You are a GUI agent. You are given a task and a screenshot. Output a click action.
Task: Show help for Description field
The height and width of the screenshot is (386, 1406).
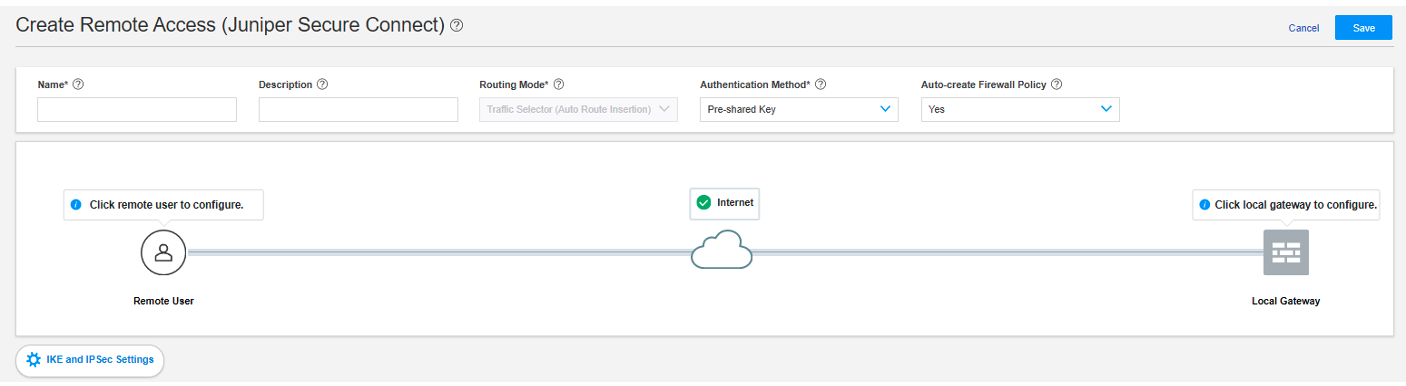tap(322, 85)
